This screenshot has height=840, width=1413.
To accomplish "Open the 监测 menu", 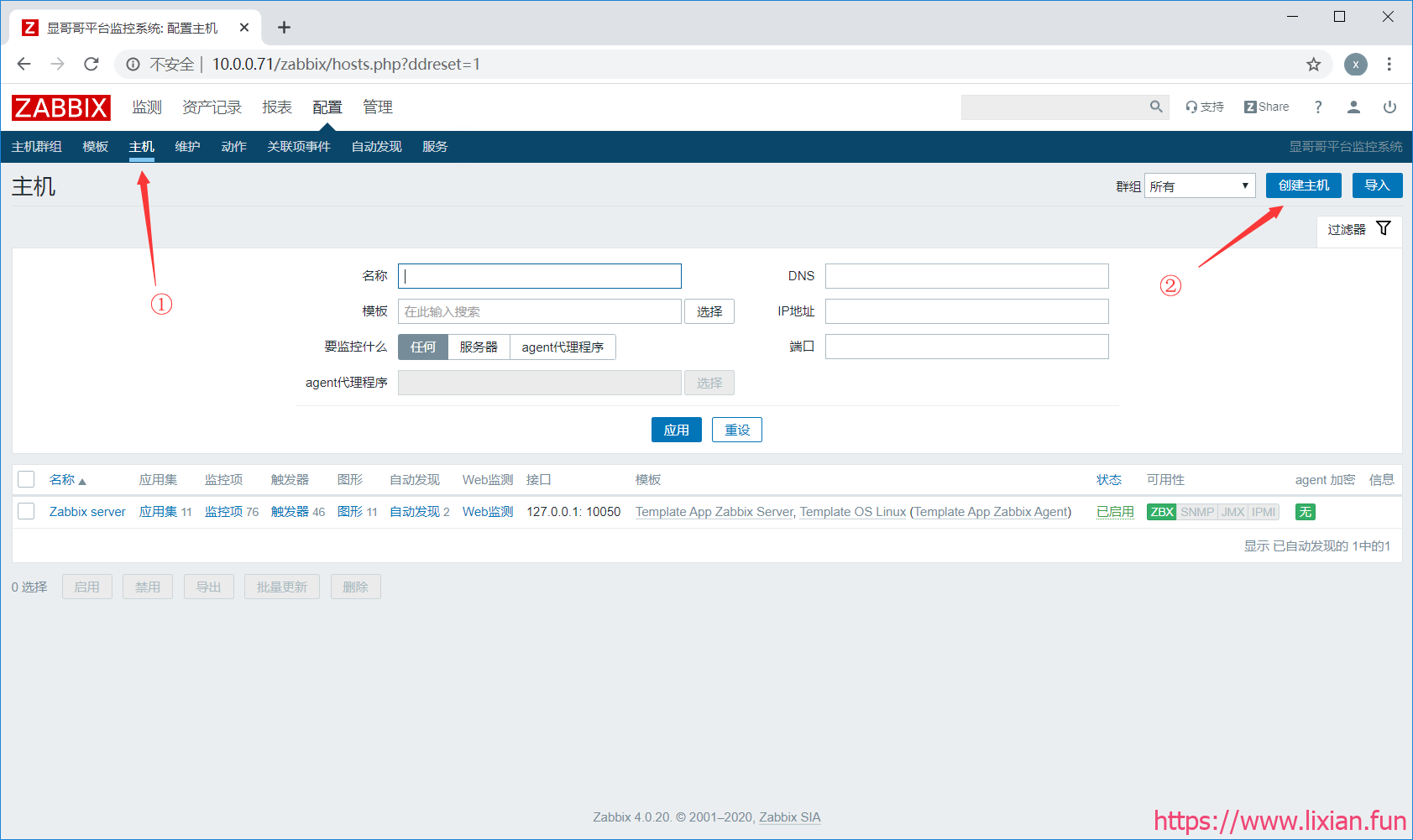I will tap(147, 107).
